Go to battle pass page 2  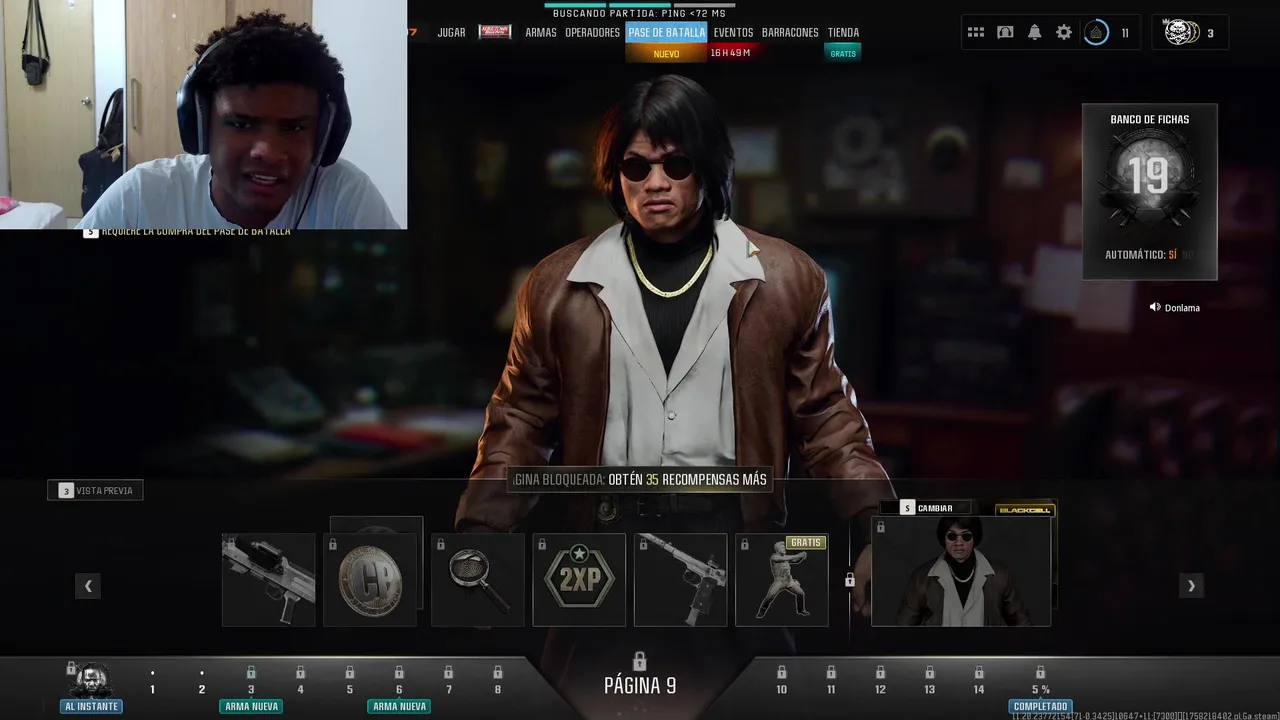click(x=201, y=689)
